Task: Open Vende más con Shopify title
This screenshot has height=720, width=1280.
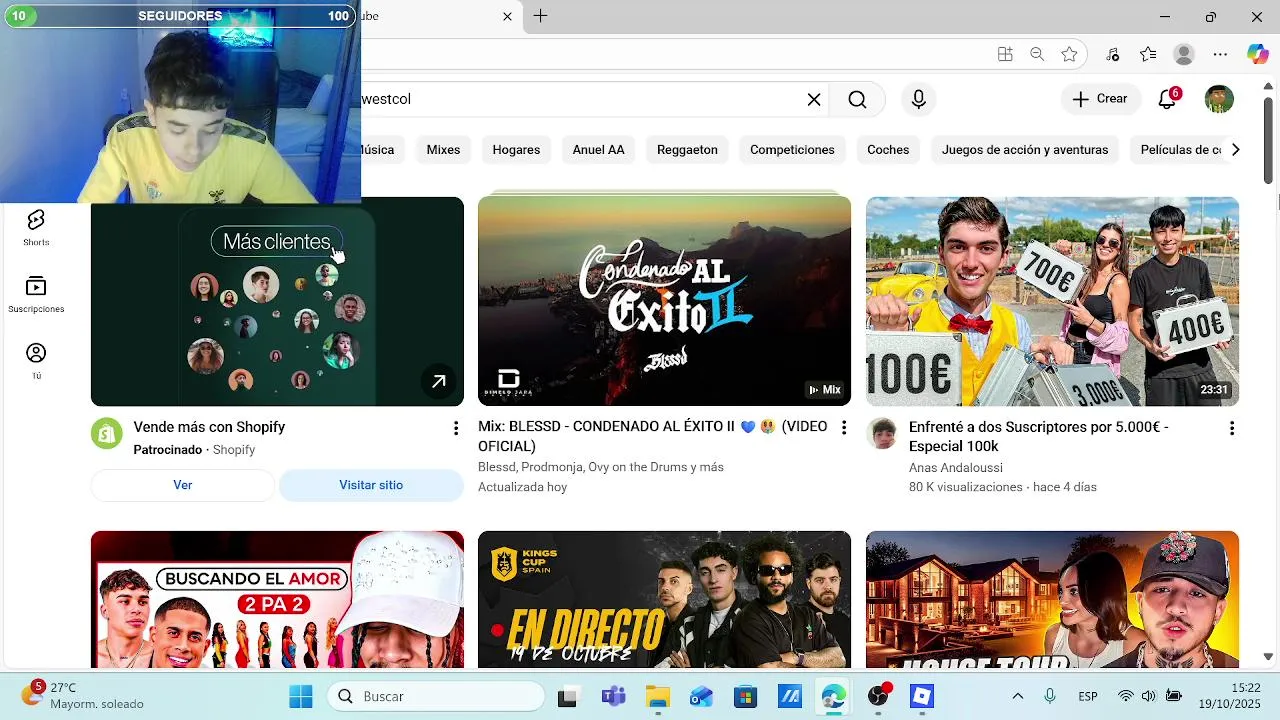Action: point(209,427)
